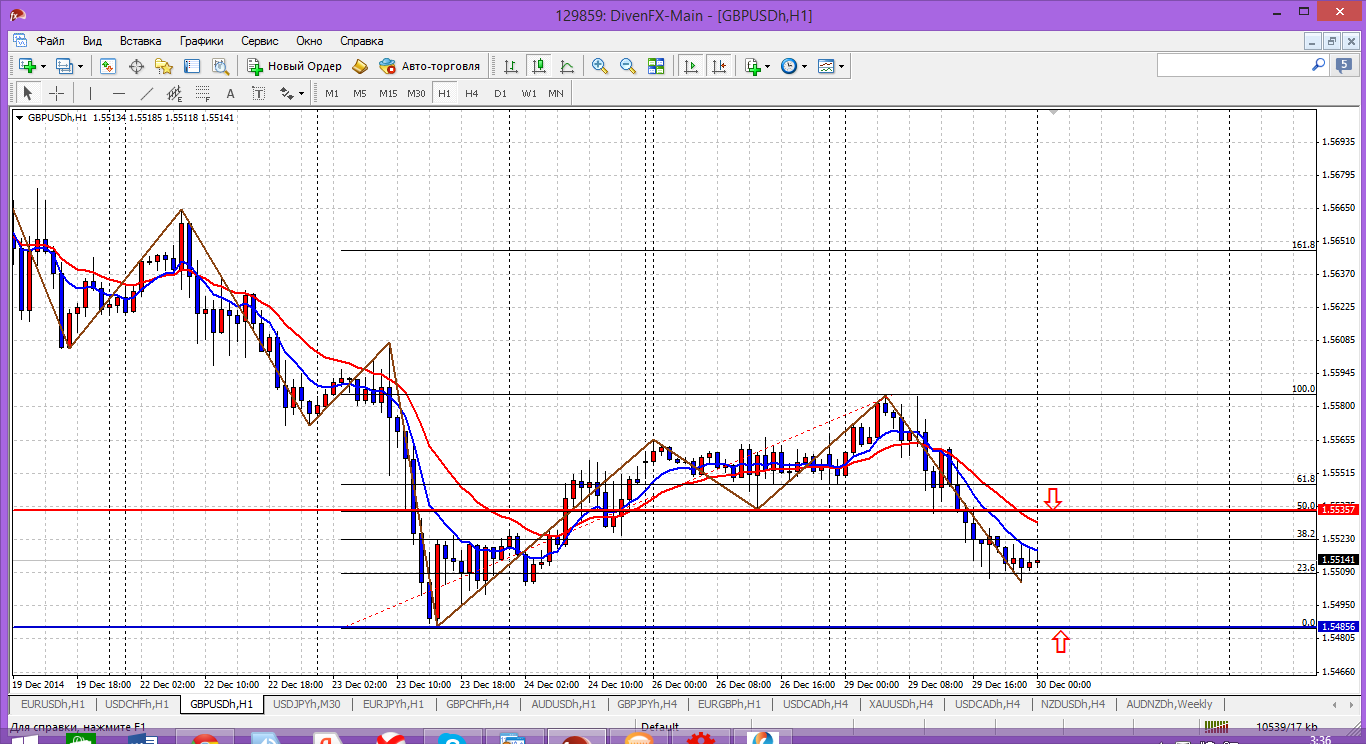This screenshot has width=1369, height=744.
Task: Select the H4 timeframe
Action: [x=472, y=93]
